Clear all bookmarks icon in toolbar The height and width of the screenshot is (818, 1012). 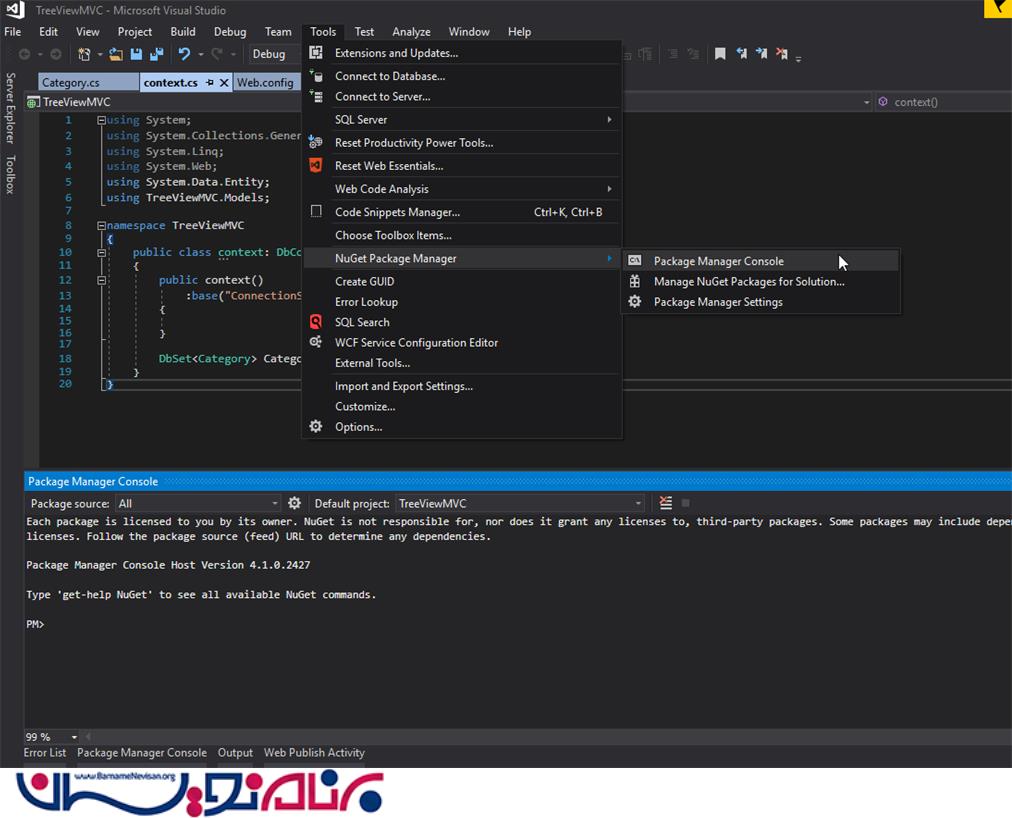[x=782, y=54]
